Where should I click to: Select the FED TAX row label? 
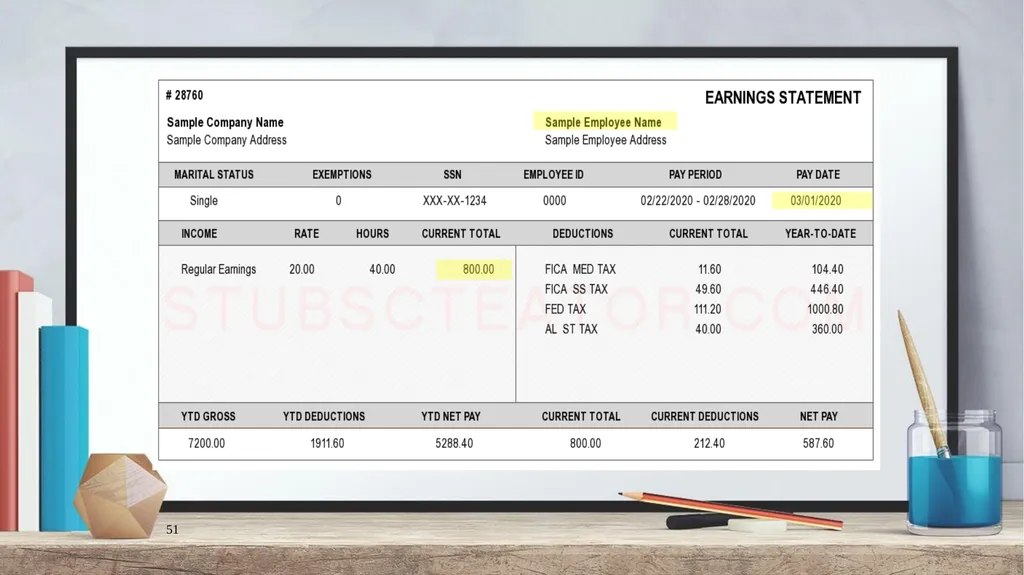565,309
